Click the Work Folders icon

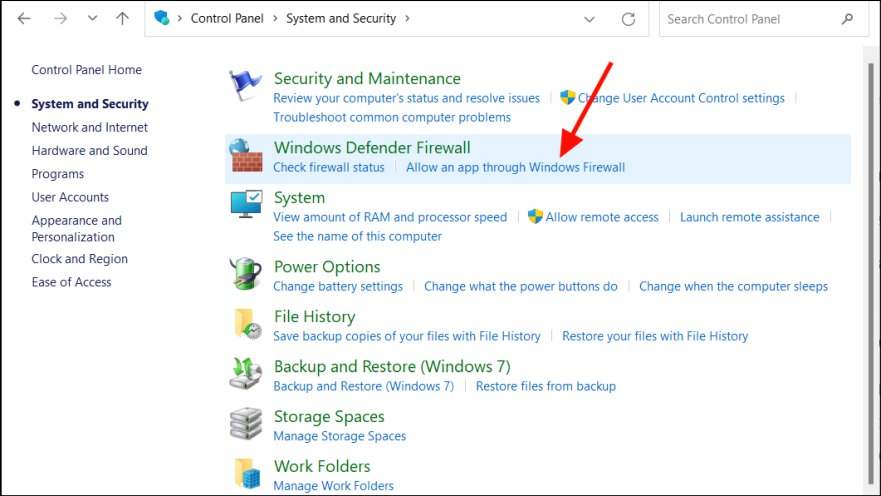click(247, 474)
